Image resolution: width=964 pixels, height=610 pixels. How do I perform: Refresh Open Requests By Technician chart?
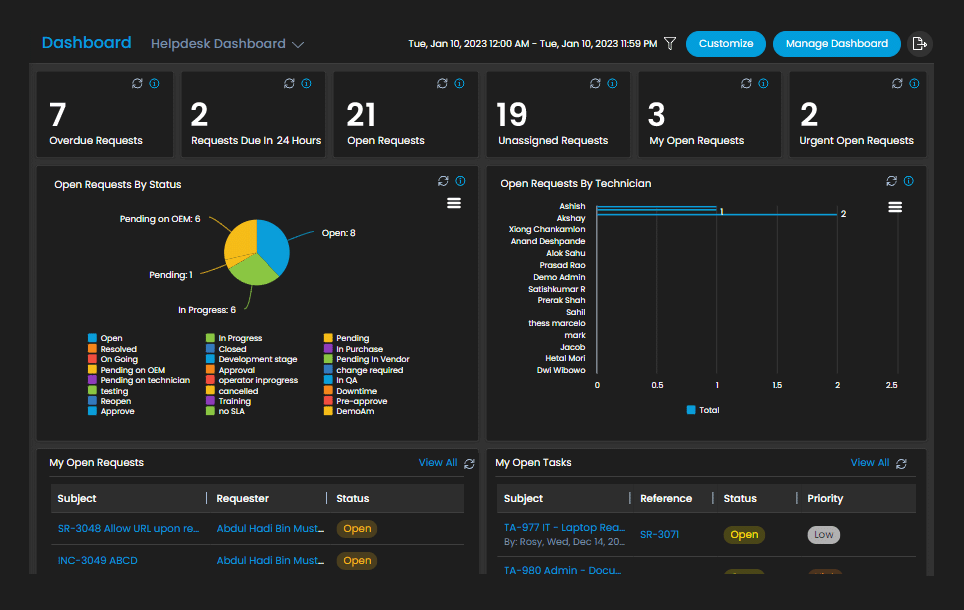891,181
